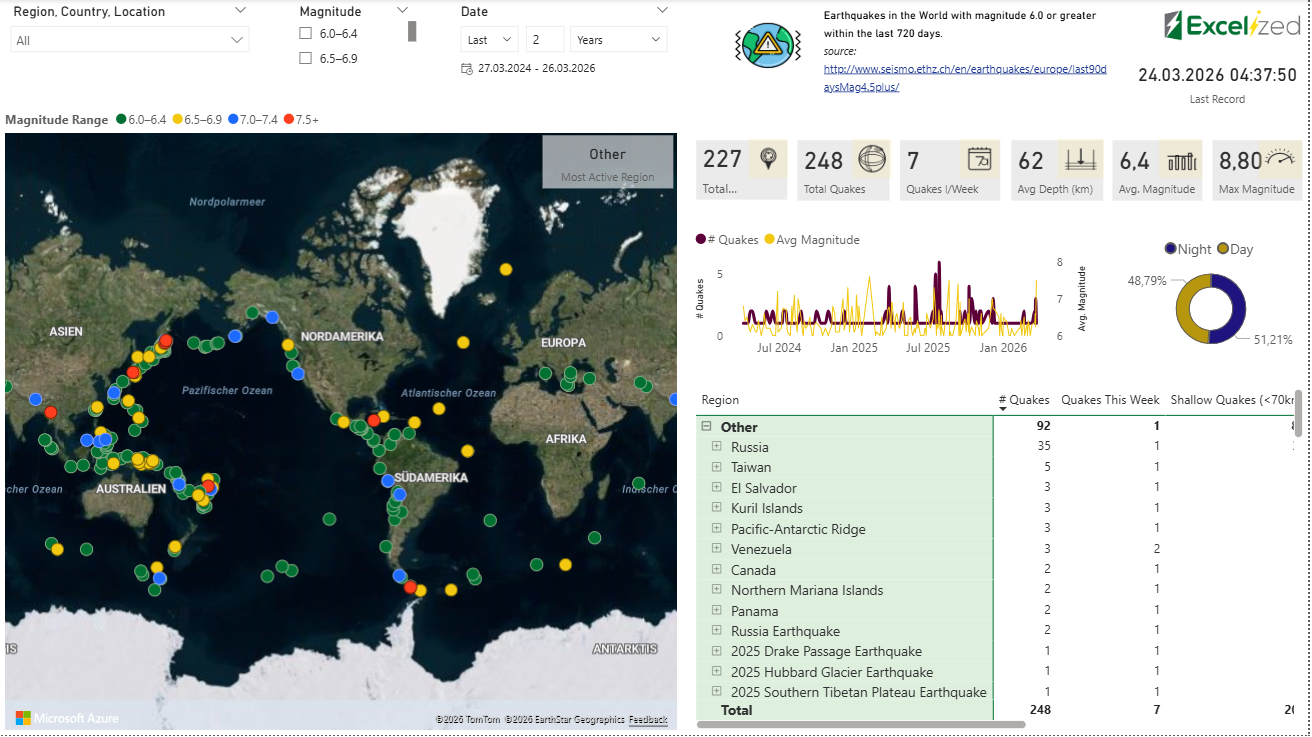Click the calendar icon beside the date range
1312x737 pixels.
(x=467, y=68)
